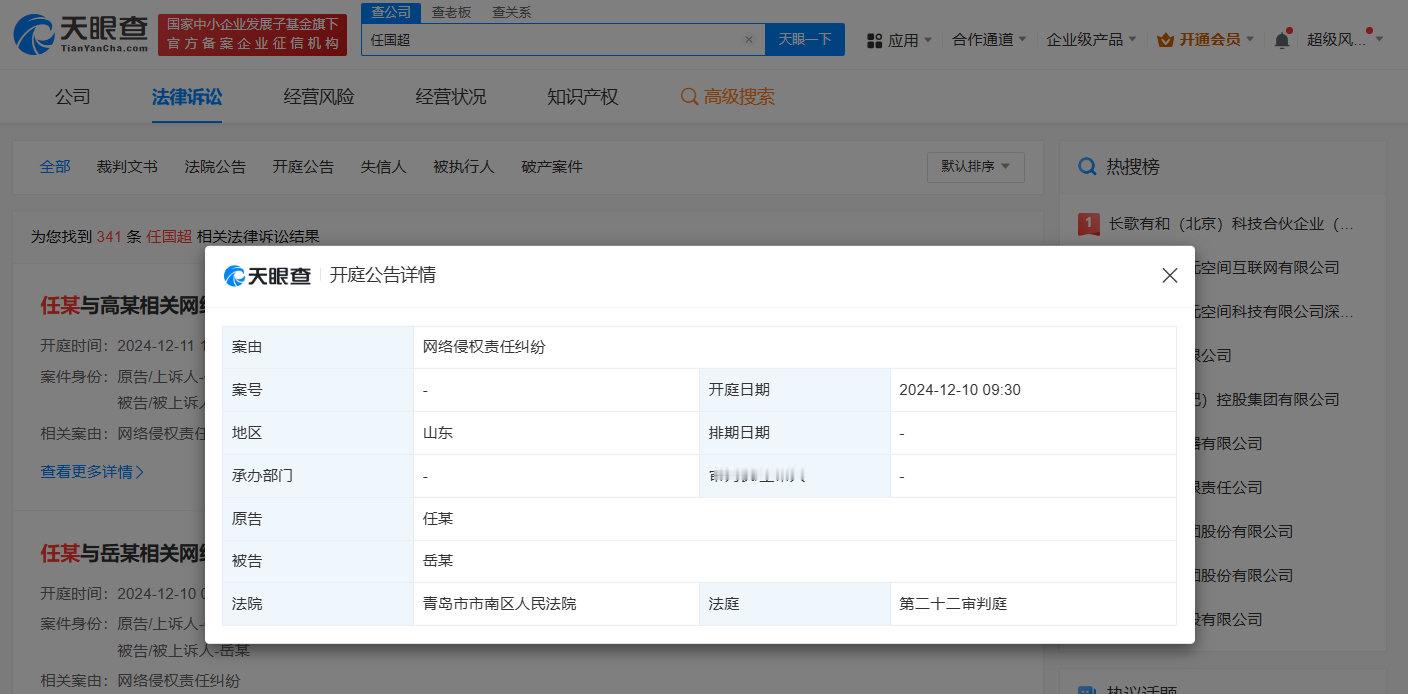Click the notification bell icon
Viewport: 1408px width, 694px height.
1281,40
